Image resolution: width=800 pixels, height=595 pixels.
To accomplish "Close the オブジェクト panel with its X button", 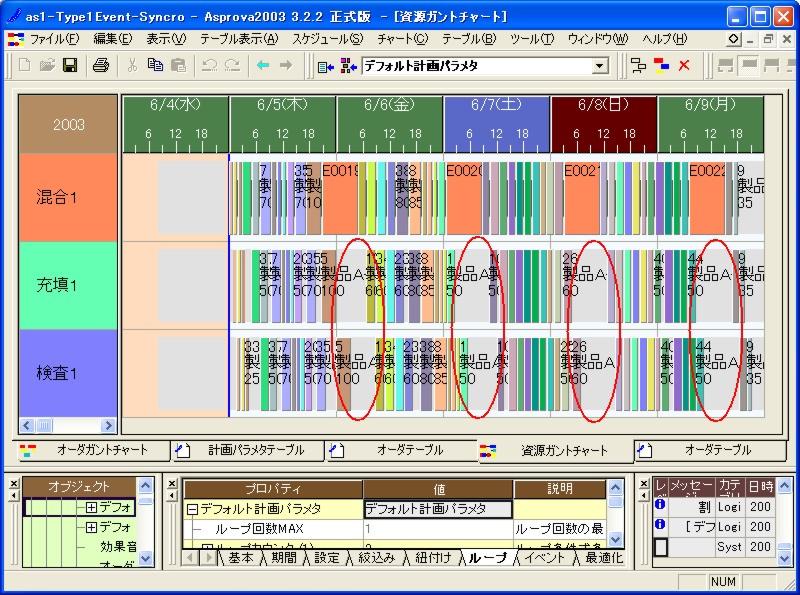I will [14, 483].
